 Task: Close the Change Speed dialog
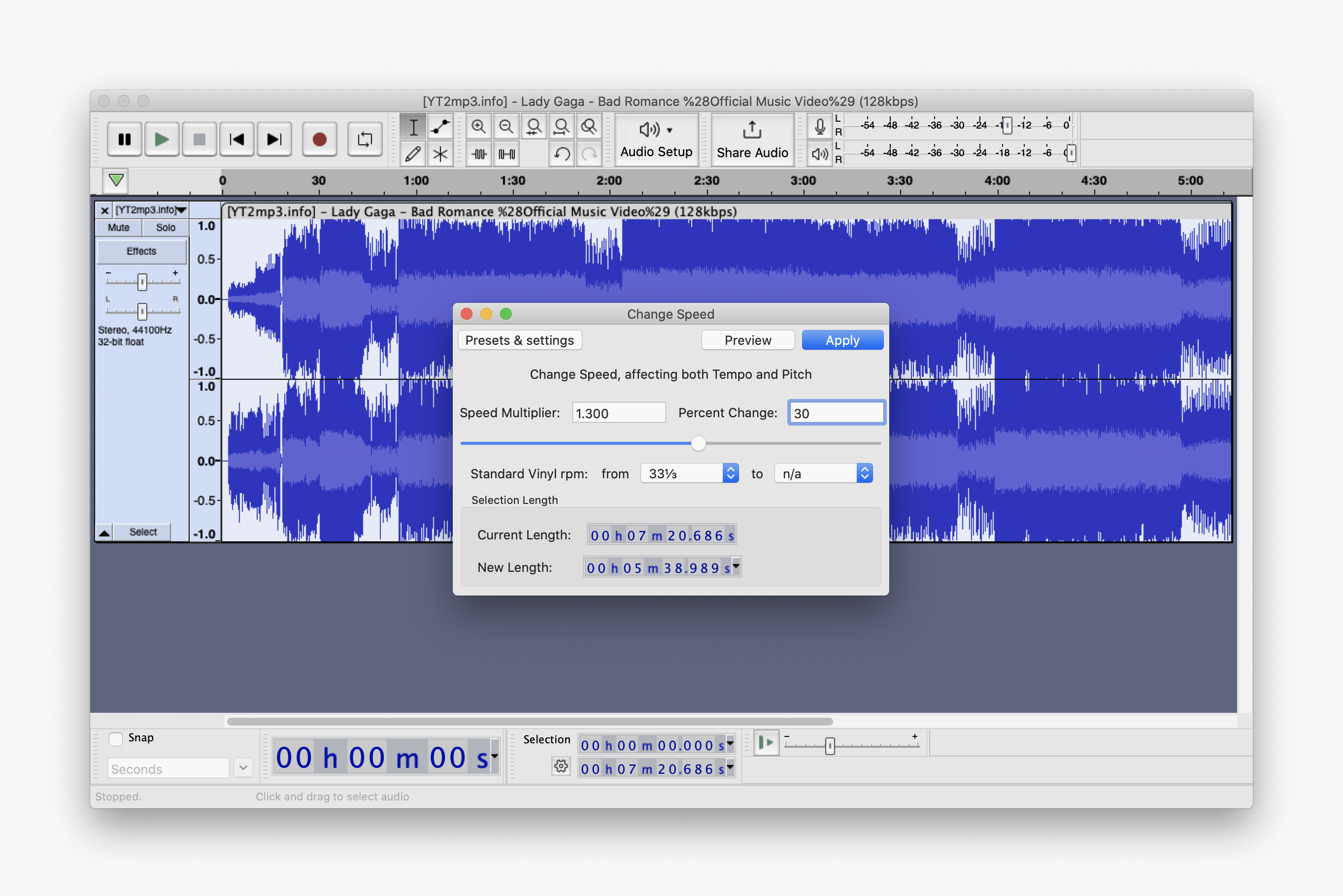click(x=467, y=314)
